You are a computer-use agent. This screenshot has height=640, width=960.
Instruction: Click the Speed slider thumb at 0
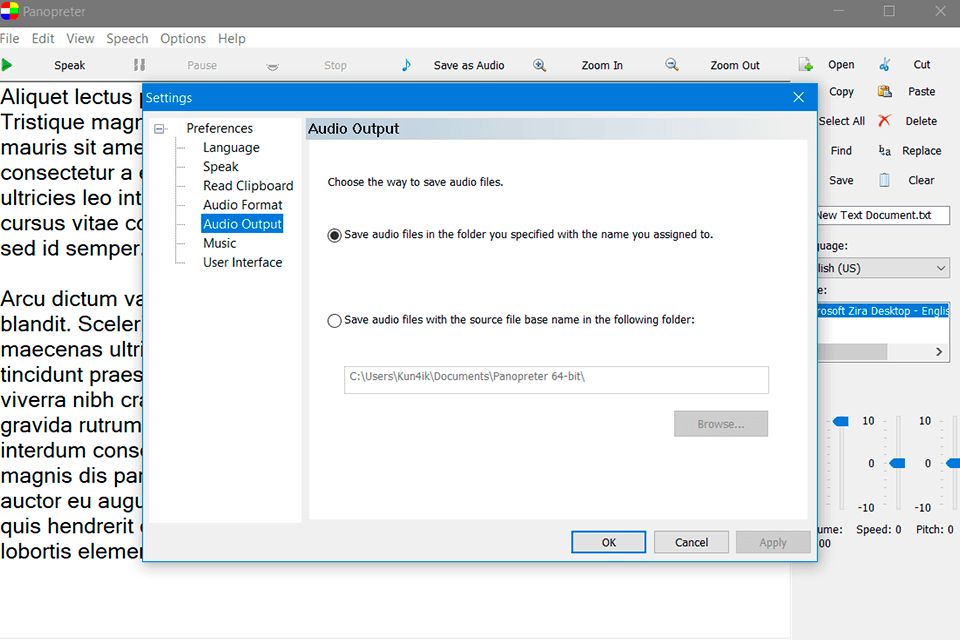[898, 463]
